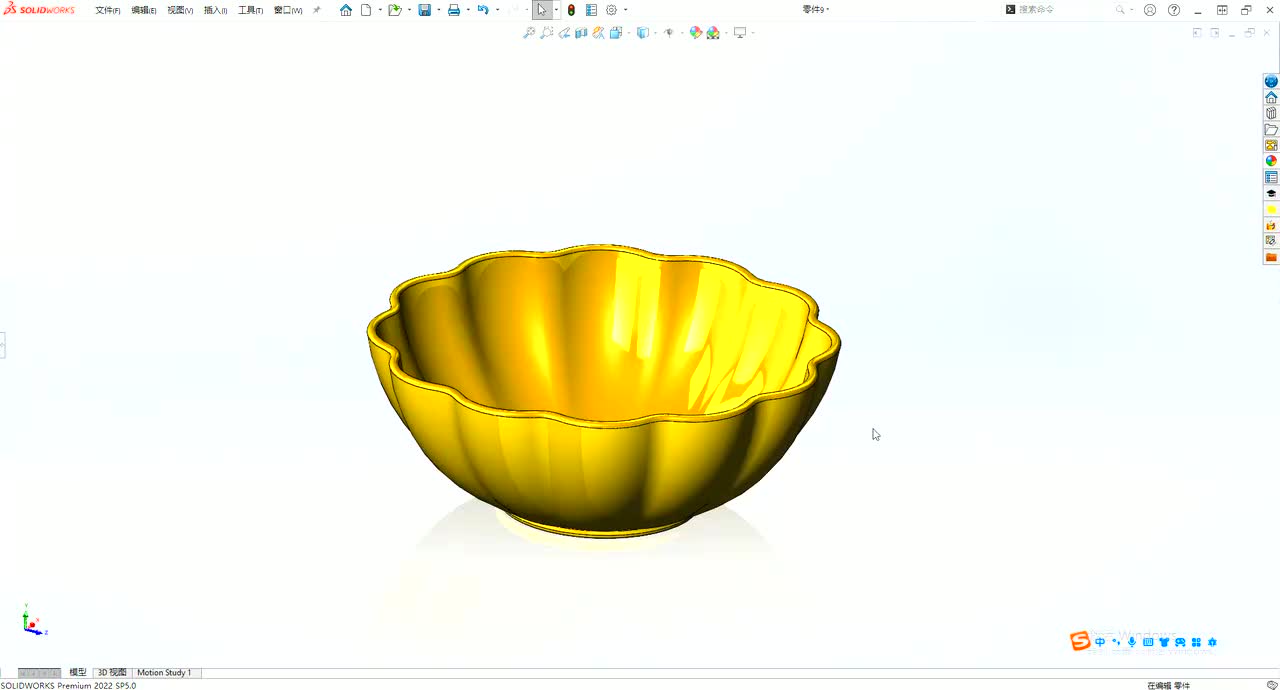Image resolution: width=1280 pixels, height=690 pixels.
Task: Expand the Select tool dropdown arrow
Action: tap(556, 10)
